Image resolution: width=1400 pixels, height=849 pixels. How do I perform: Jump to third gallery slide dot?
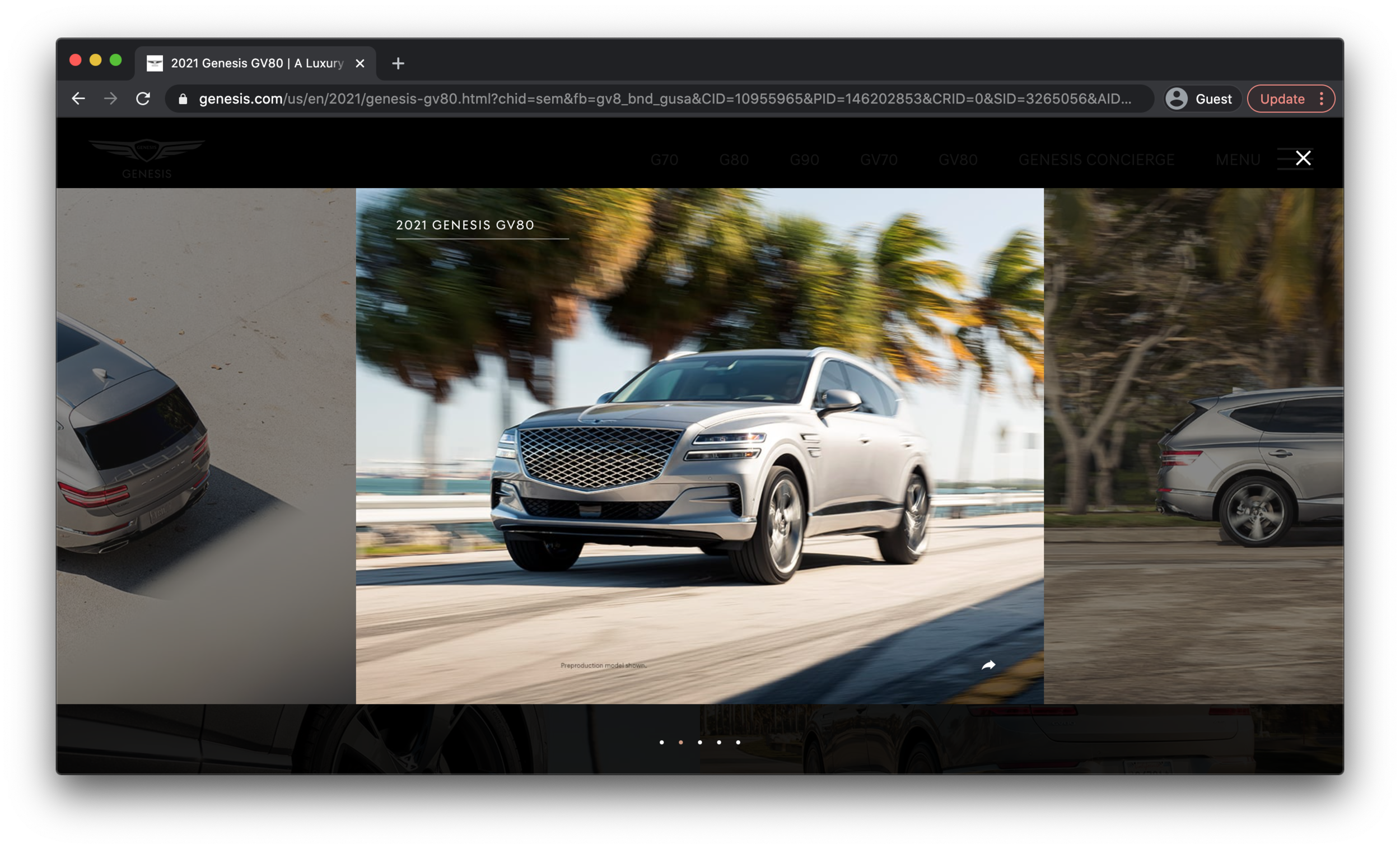click(x=699, y=742)
